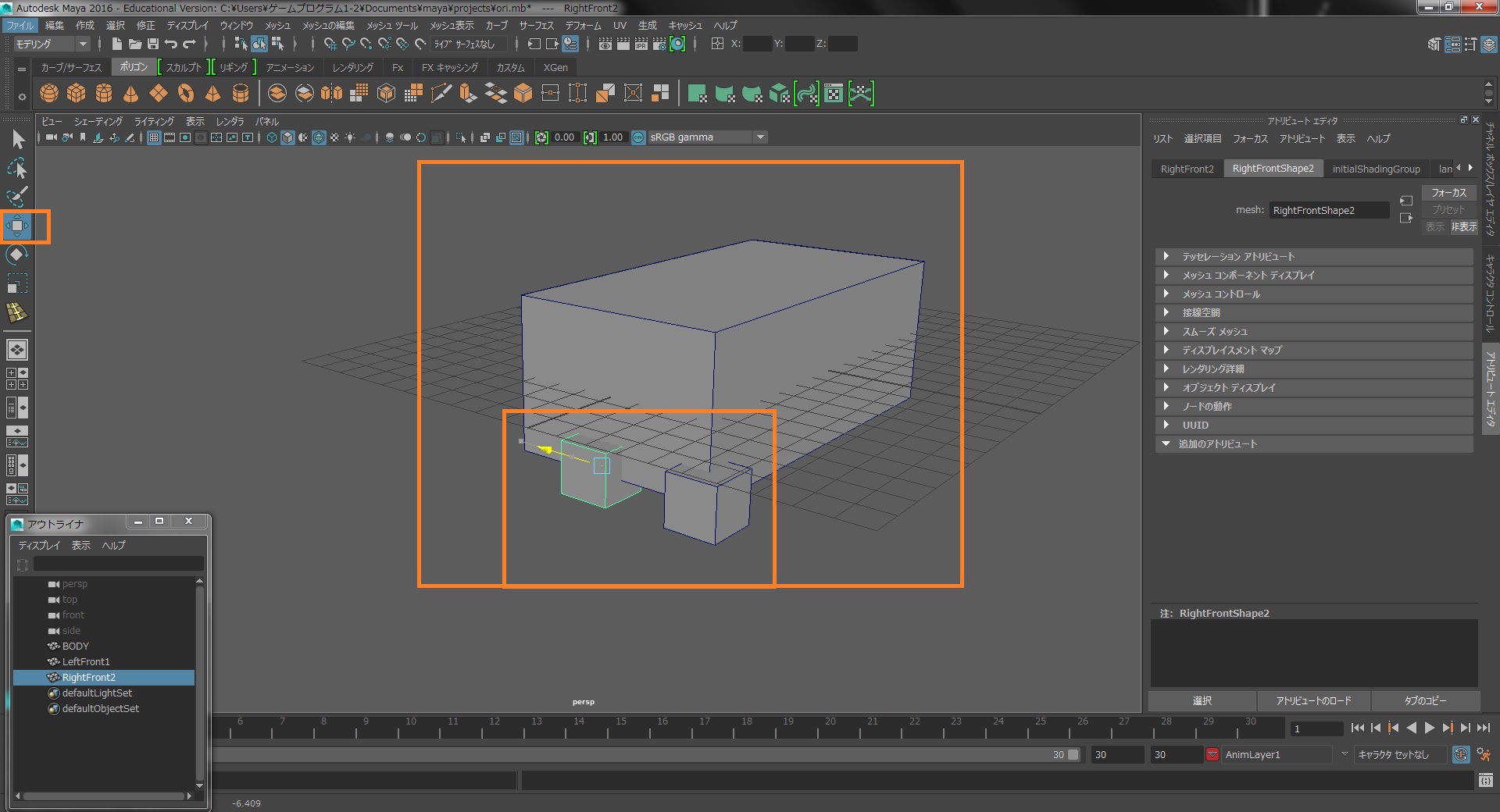The width and height of the screenshot is (1500, 812).
Task: Pick the Lasso select tool
Action: coord(16,169)
